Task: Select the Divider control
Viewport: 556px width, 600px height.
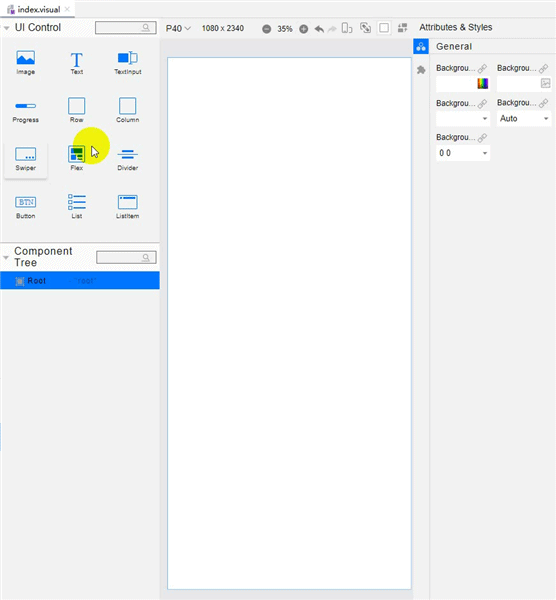Action: 127,158
